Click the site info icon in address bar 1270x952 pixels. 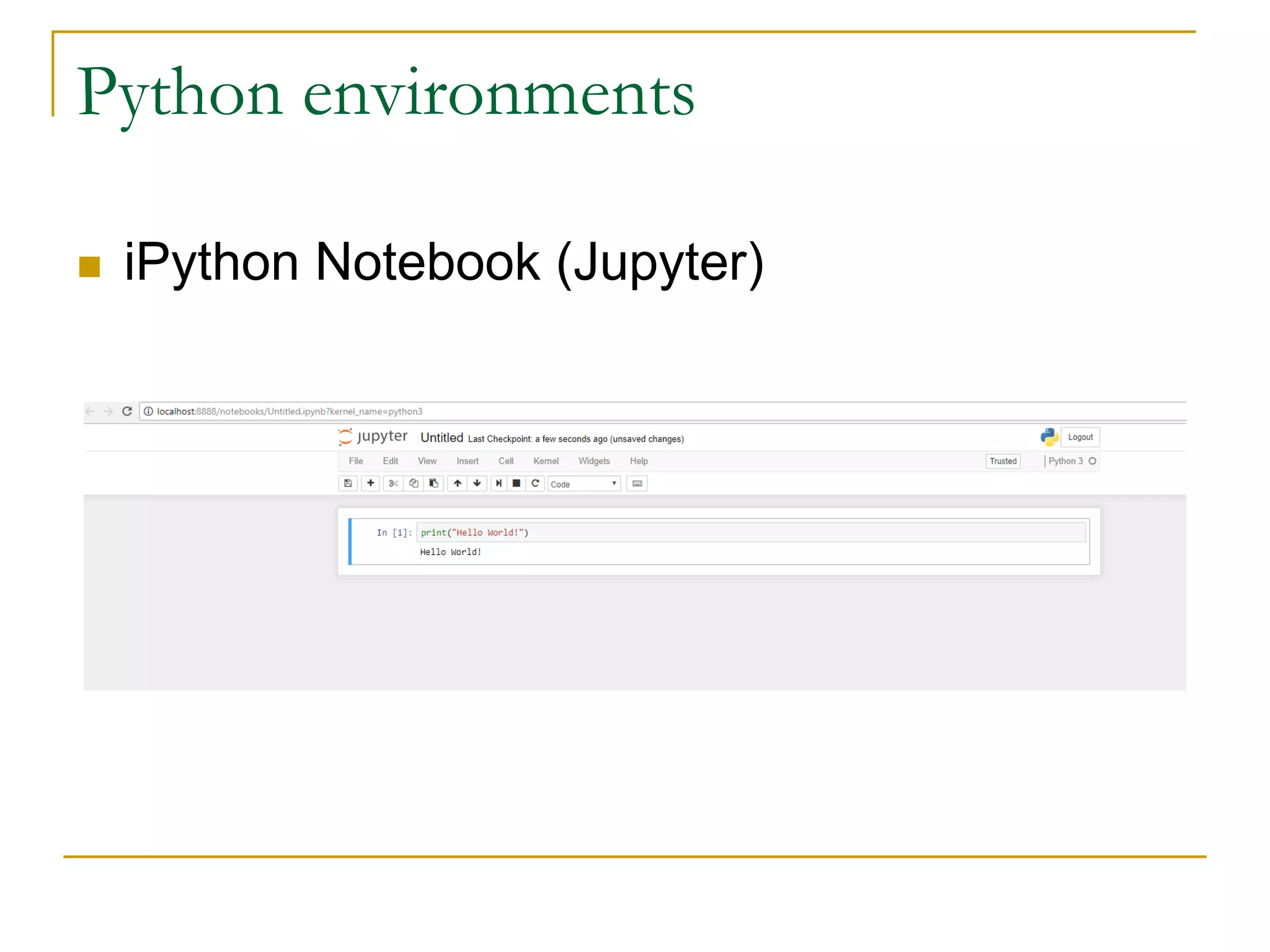pyautogui.click(x=148, y=411)
